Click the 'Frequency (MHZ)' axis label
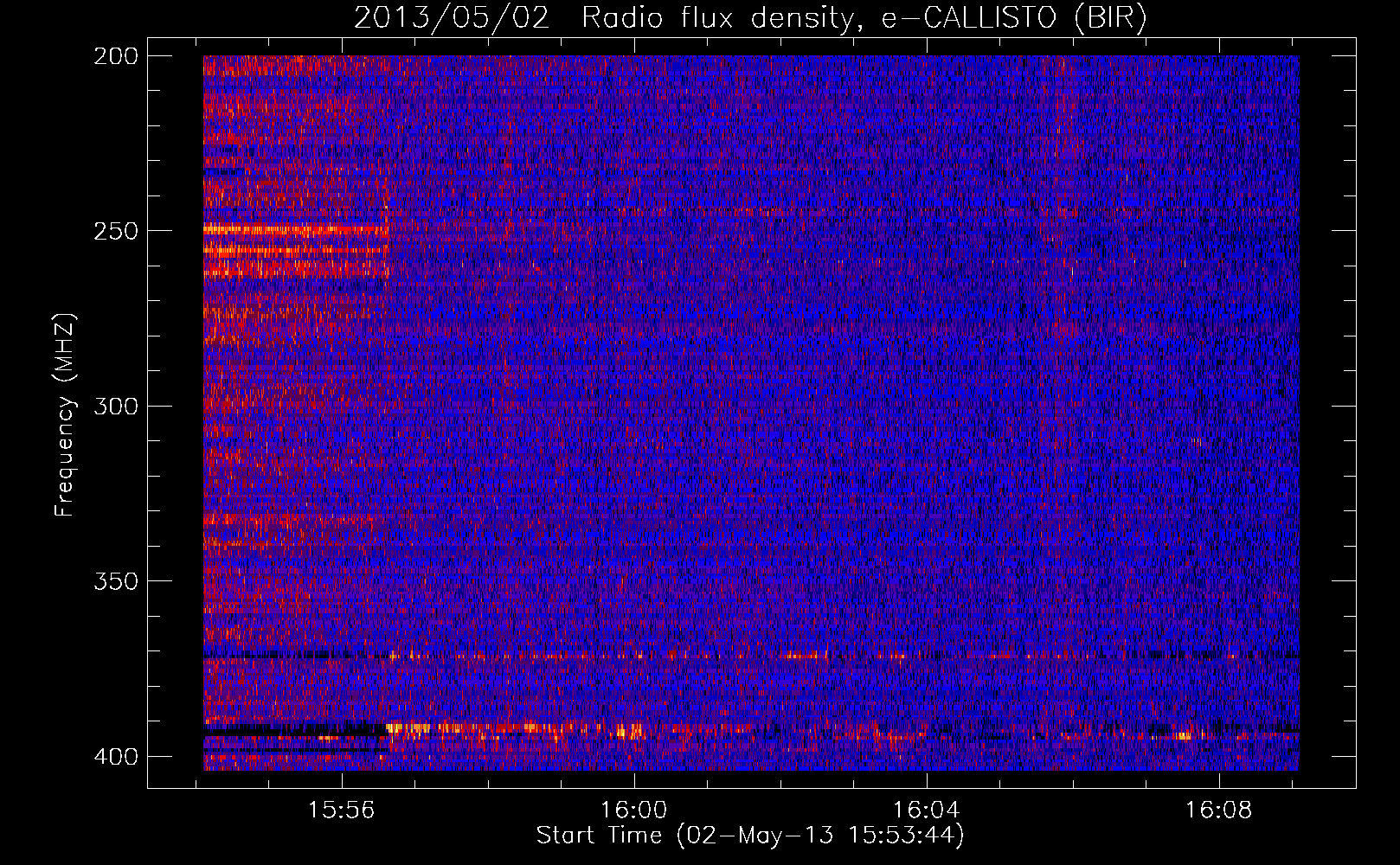Viewport: 1400px width, 865px height. pos(65,415)
